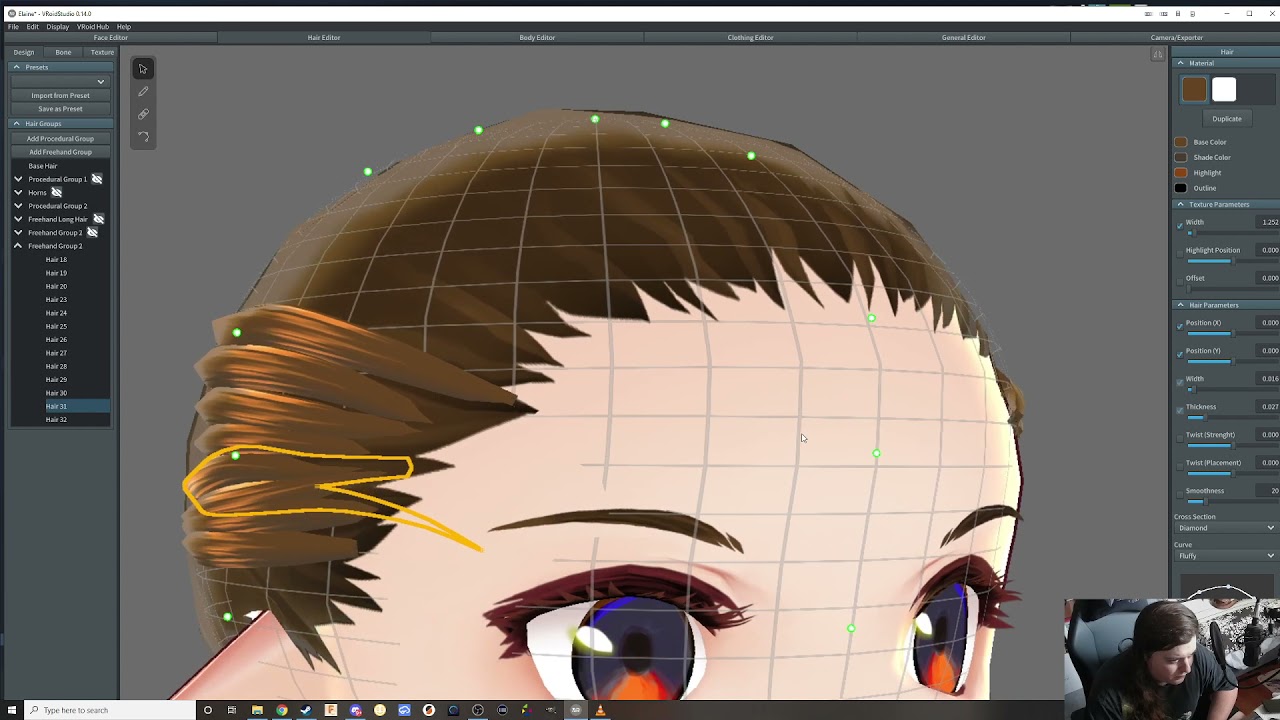Enable the Twist (Strength) checkbox
1280x720 pixels.
1180,438
